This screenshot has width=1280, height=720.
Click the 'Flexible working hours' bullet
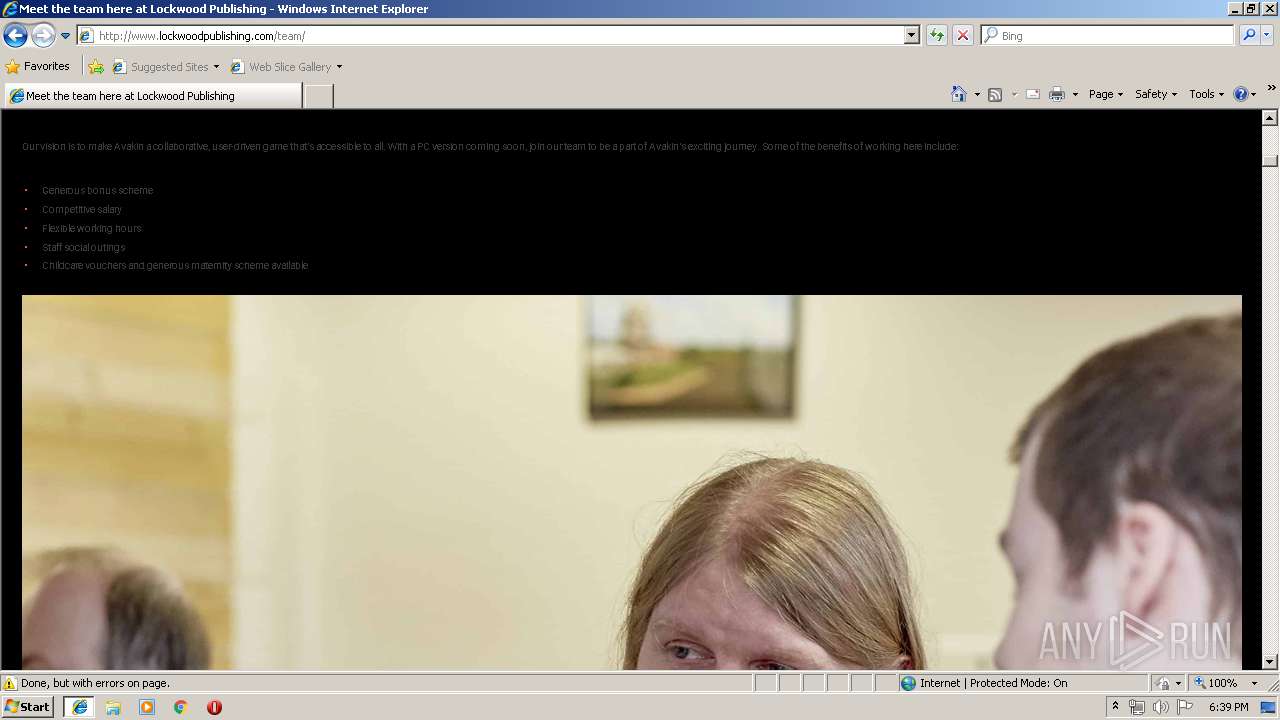point(92,228)
